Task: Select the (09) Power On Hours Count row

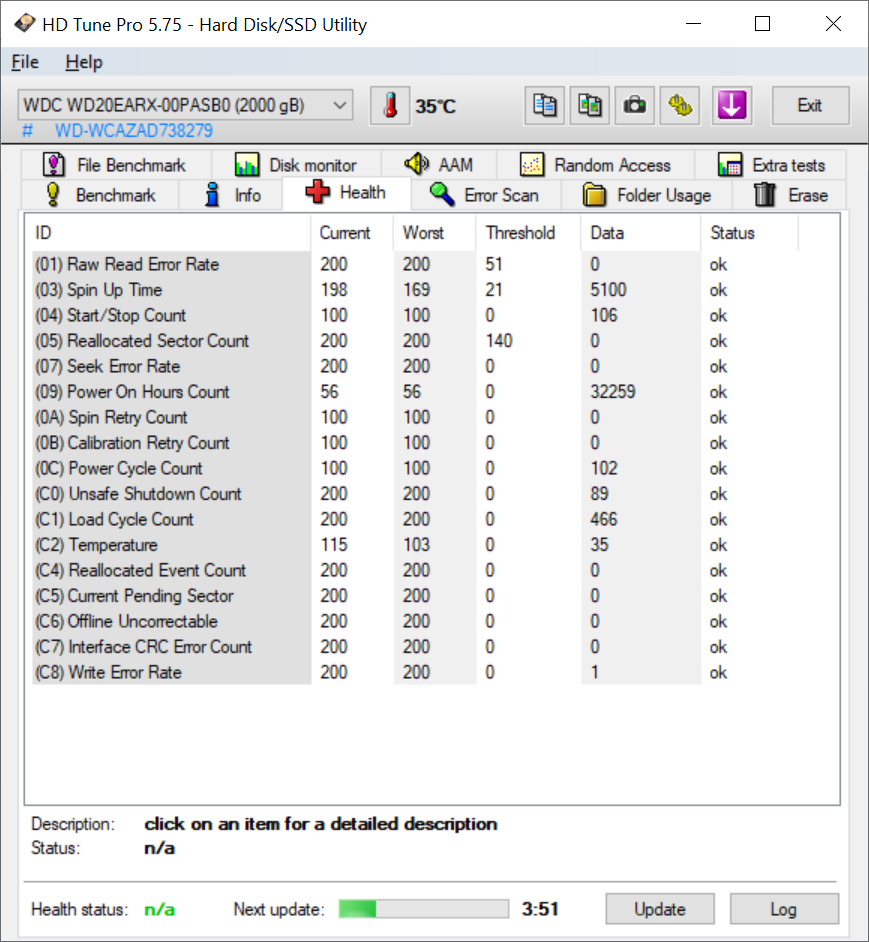Action: 415,392
